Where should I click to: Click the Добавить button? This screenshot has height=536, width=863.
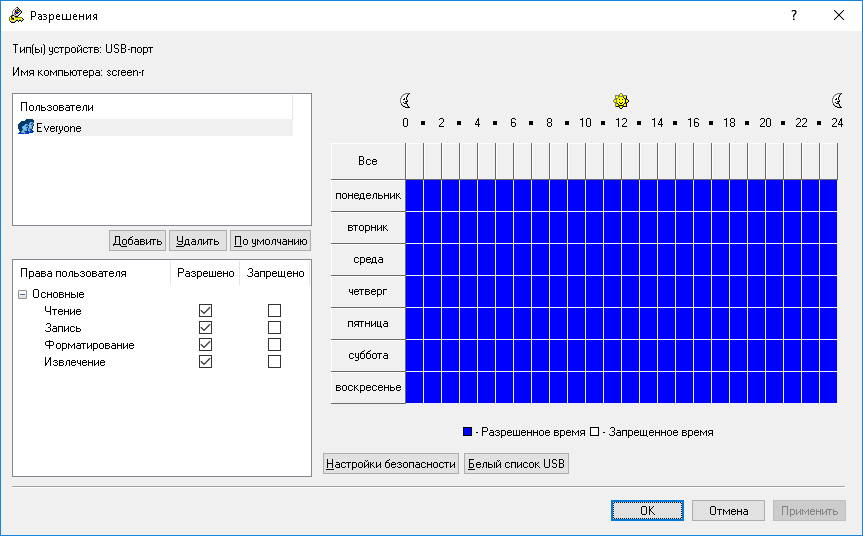click(137, 241)
